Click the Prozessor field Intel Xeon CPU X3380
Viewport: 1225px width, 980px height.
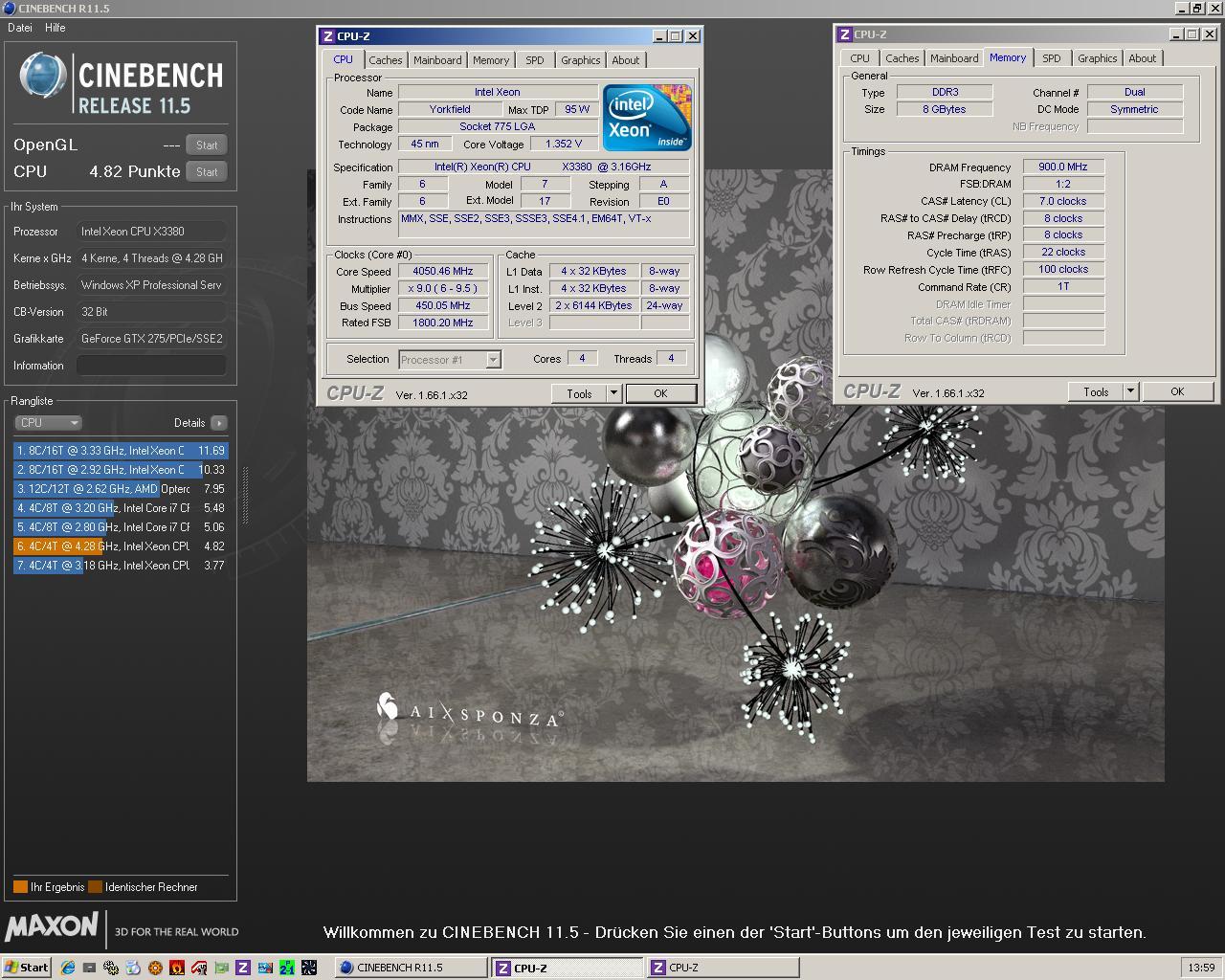151,232
